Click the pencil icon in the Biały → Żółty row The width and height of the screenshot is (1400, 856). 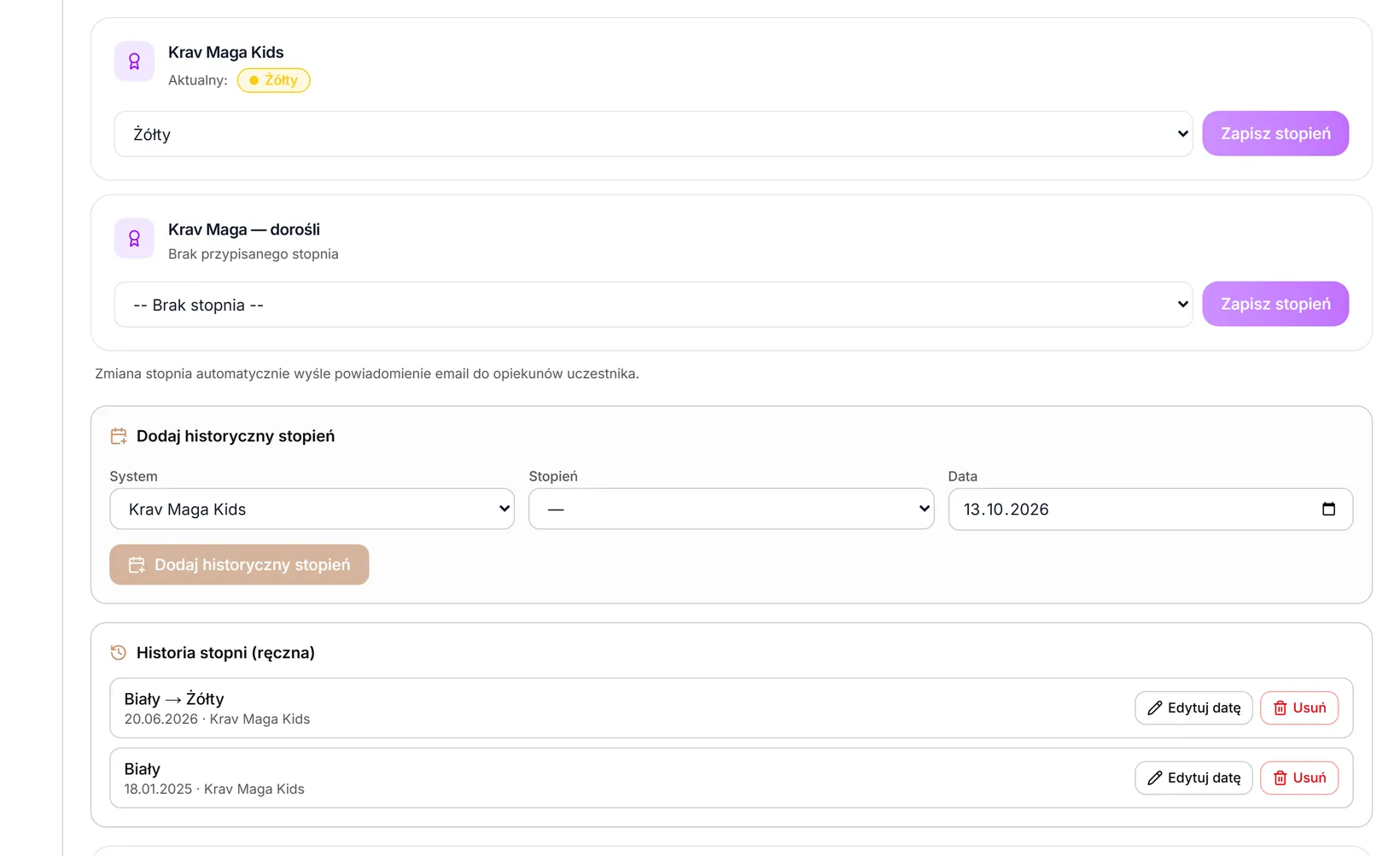(x=1155, y=708)
